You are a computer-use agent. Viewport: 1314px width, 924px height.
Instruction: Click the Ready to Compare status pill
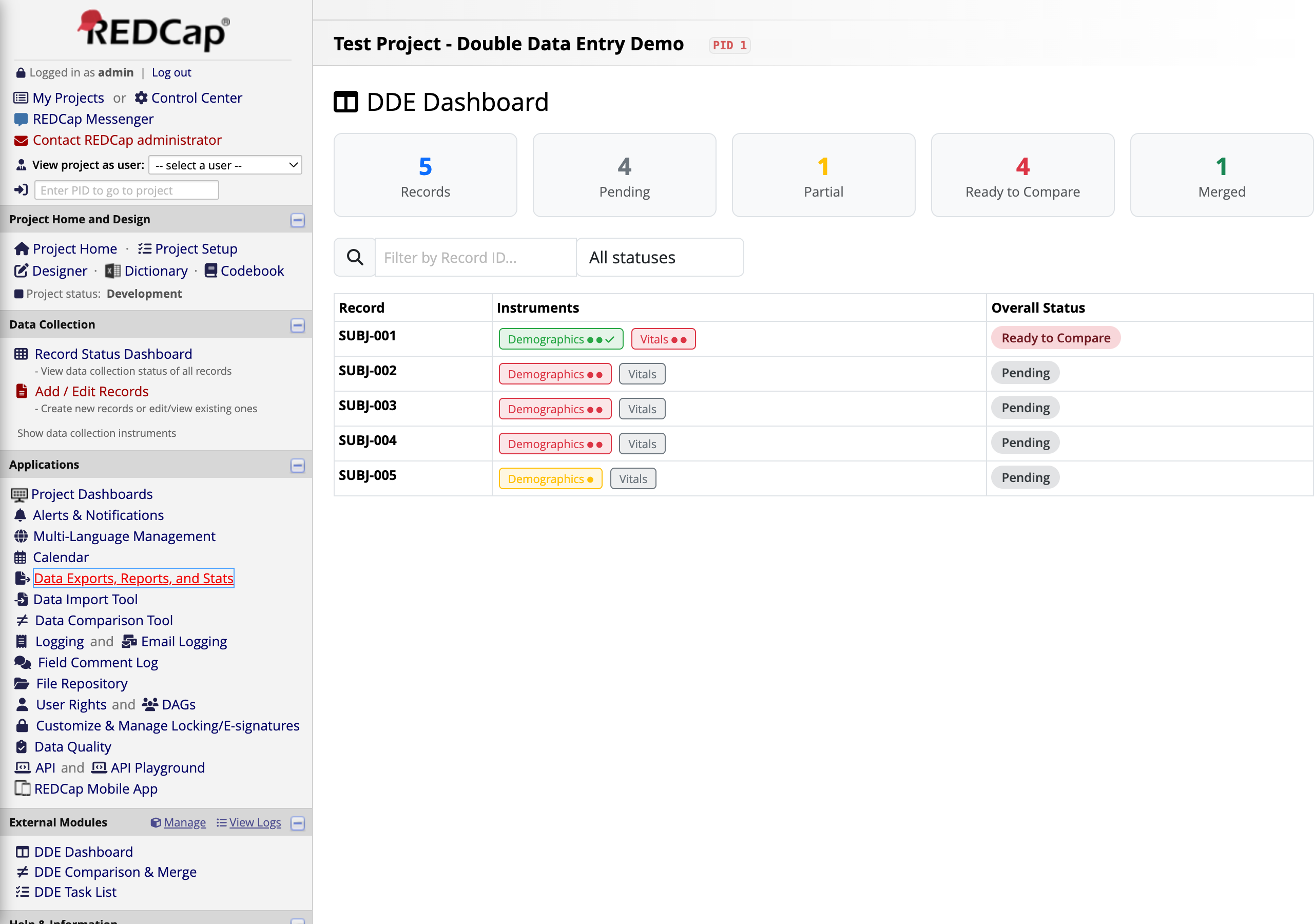(x=1056, y=338)
